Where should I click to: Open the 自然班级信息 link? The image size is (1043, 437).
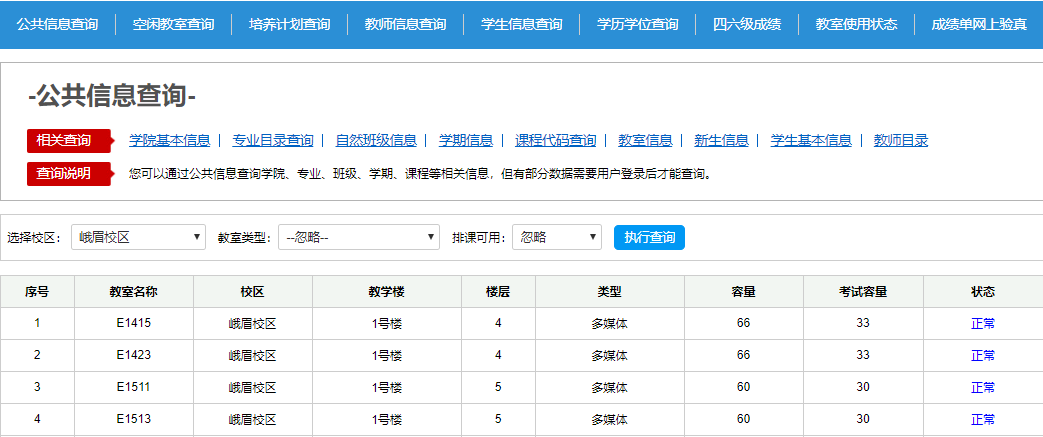(x=376, y=140)
